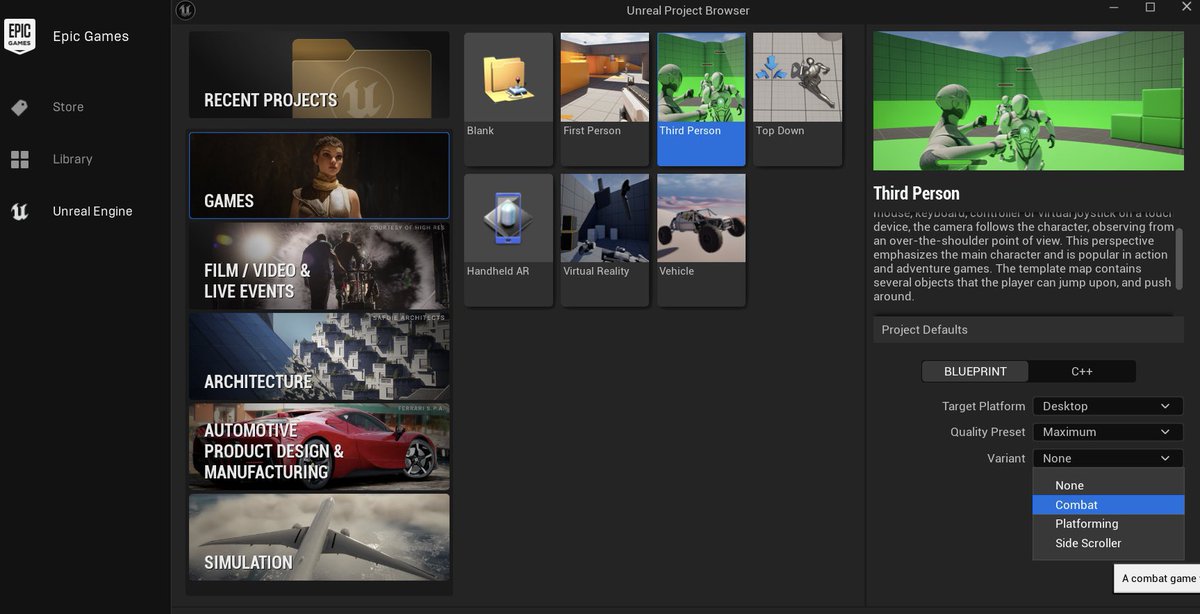Minimize the Unreal Project Browser window

[1115, 8]
